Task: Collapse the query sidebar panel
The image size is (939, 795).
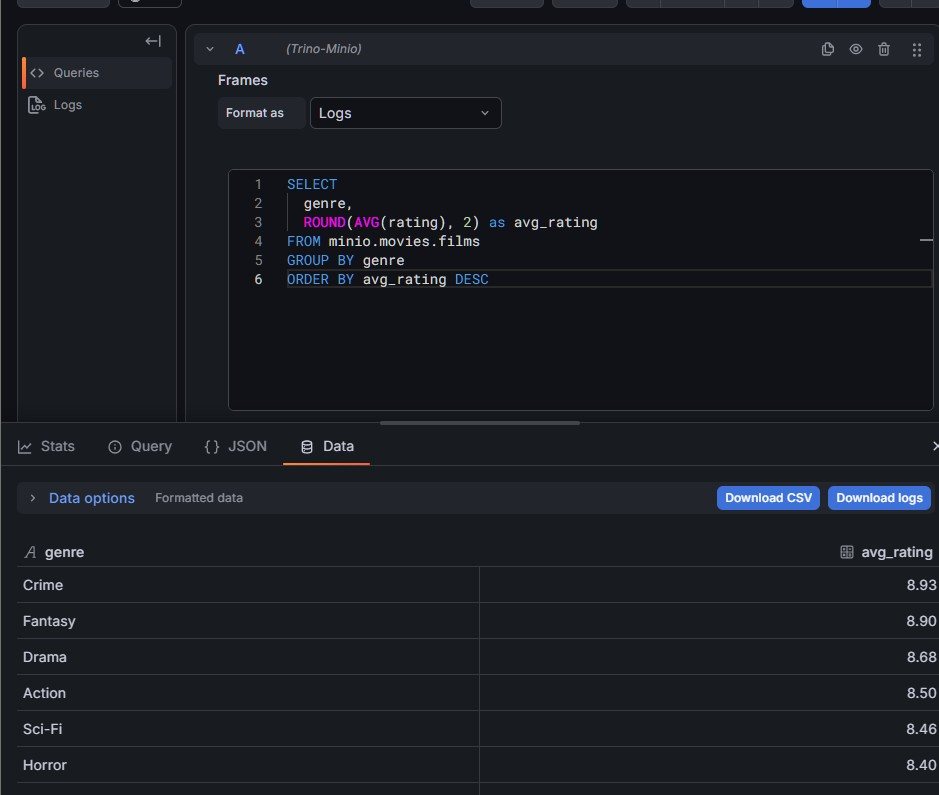Action: [x=153, y=41]
